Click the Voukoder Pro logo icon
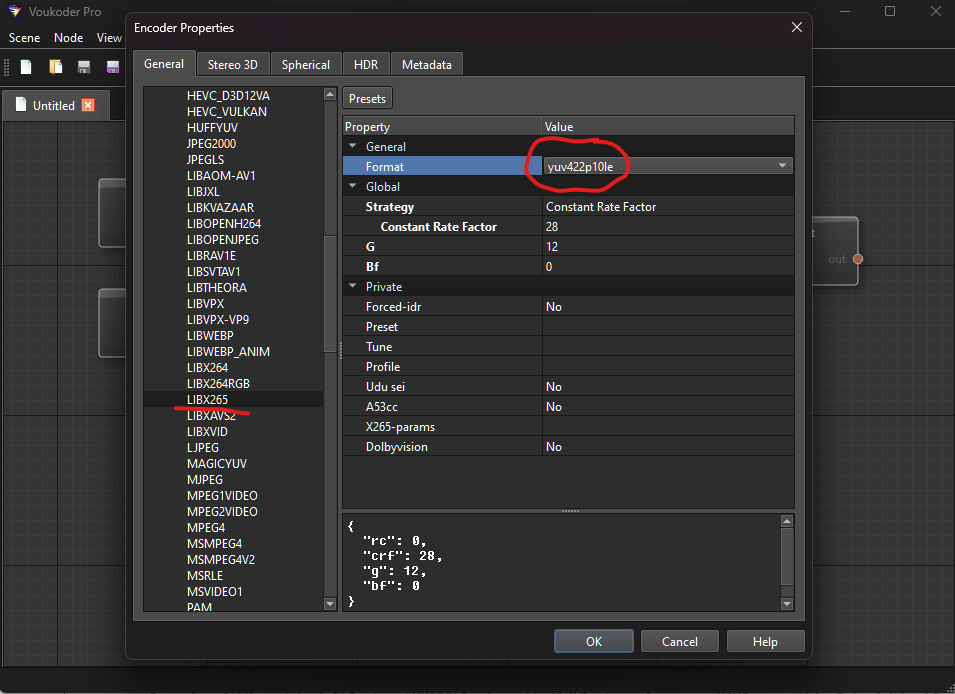Viewport: 955px width, 694px height. [x=14, y=11]
